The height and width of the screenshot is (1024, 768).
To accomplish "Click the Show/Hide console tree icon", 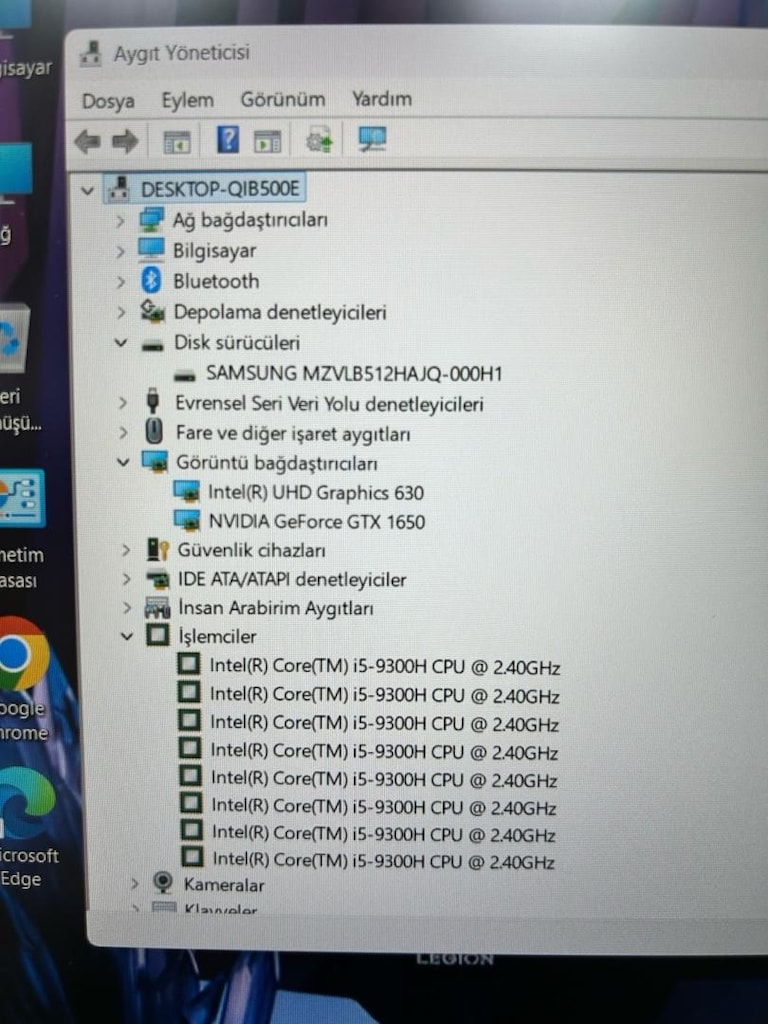I will 177,142.
